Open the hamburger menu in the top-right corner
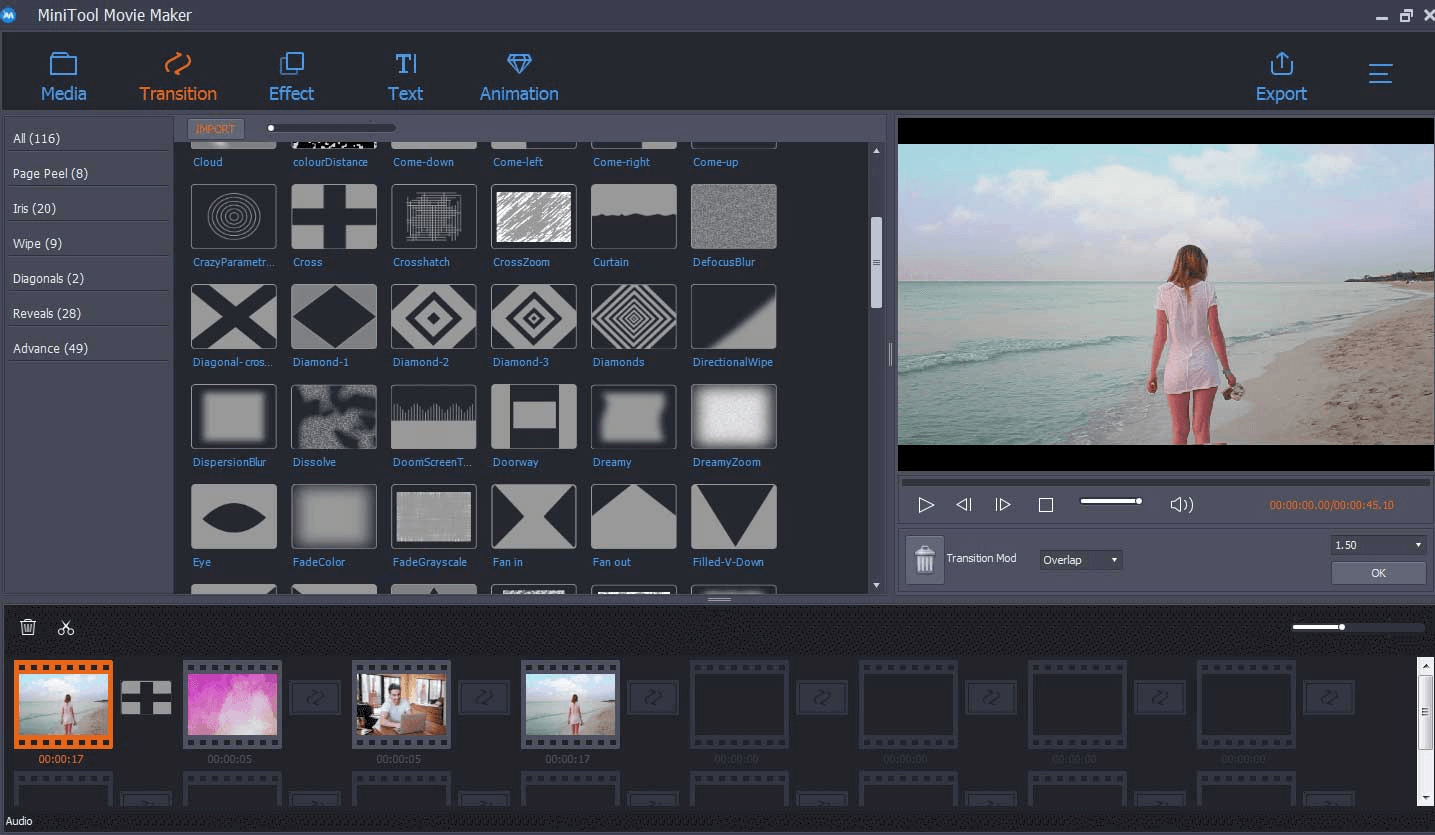Viewport: 1435px width, 835px height. pyautogui.click(x=1381, y=73)
